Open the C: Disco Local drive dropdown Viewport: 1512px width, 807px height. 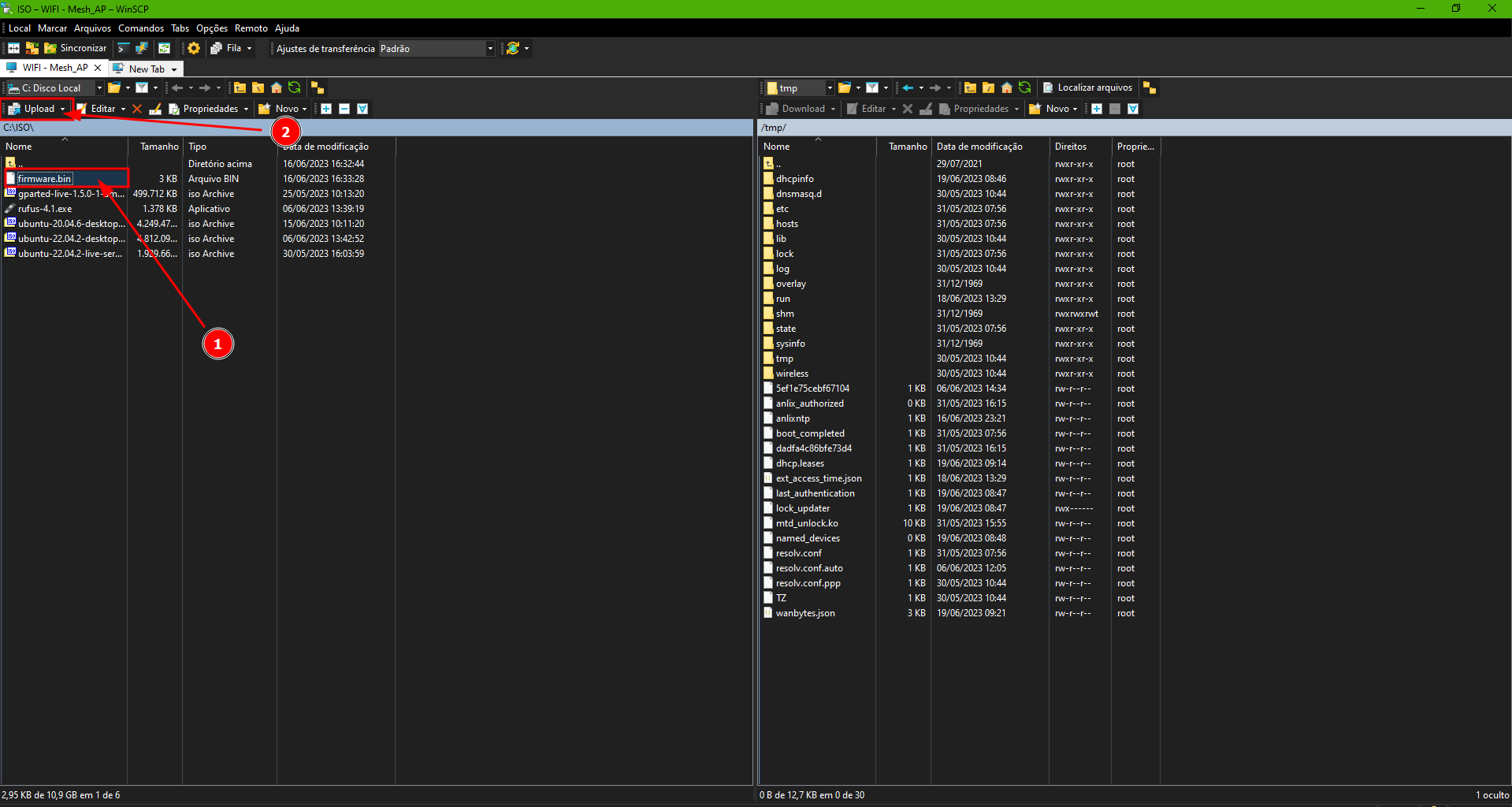99,88
